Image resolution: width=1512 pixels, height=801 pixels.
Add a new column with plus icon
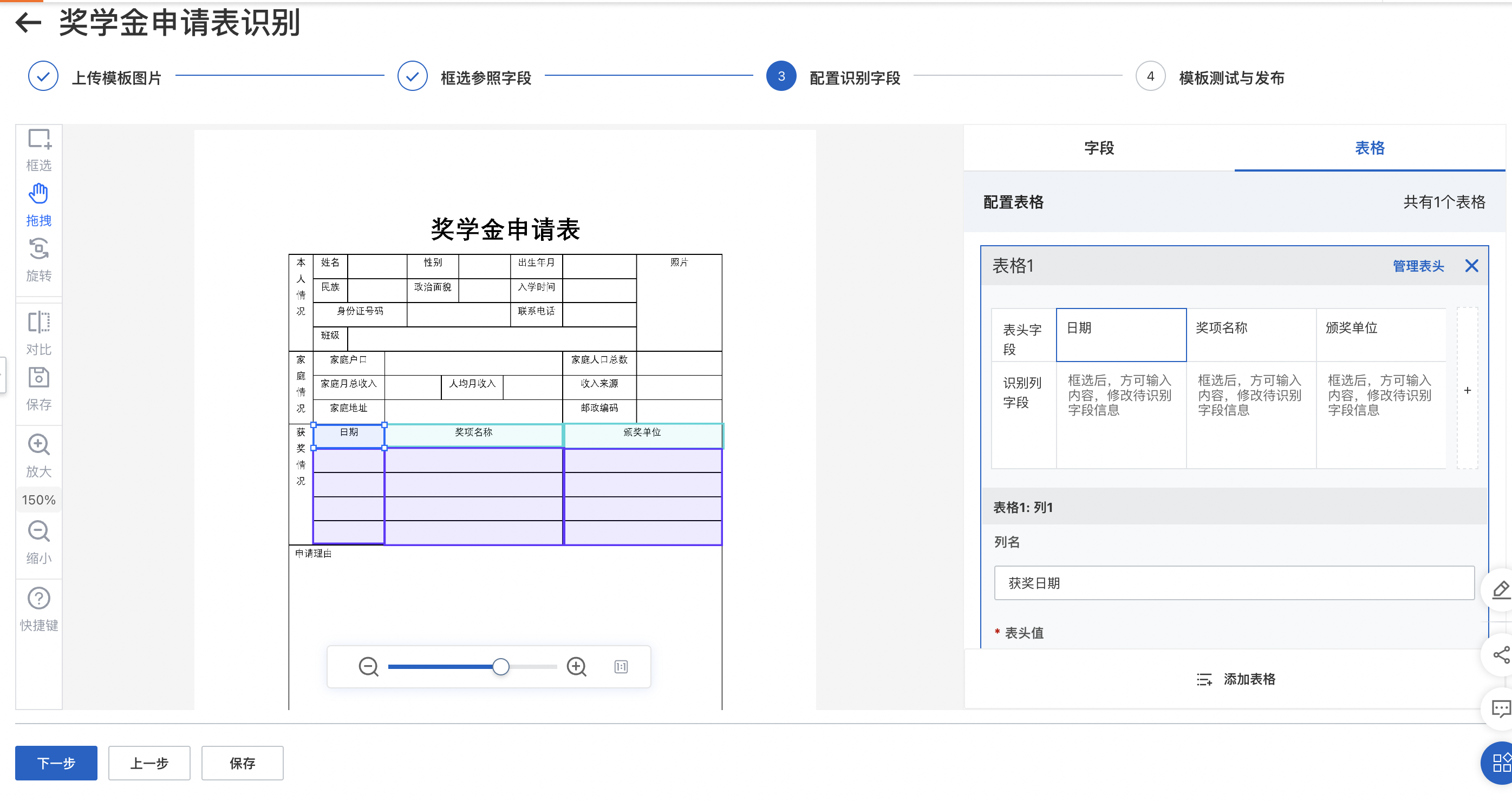(x=1468, y=390)
